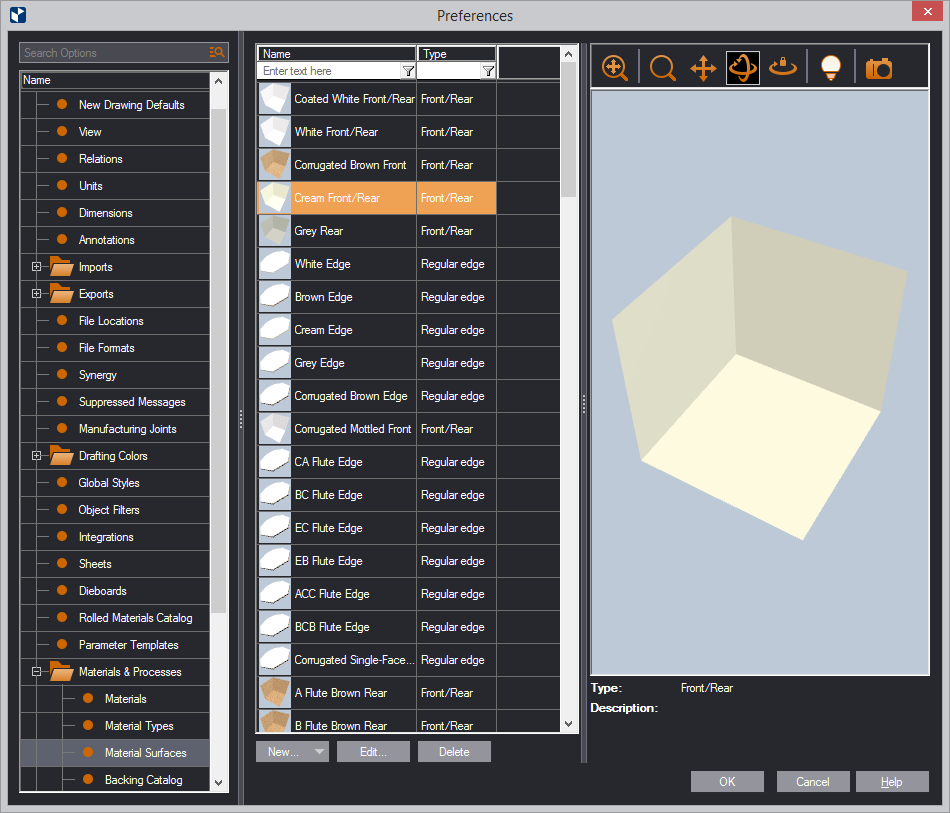Click the camera snapshot icon

[879, 68]
